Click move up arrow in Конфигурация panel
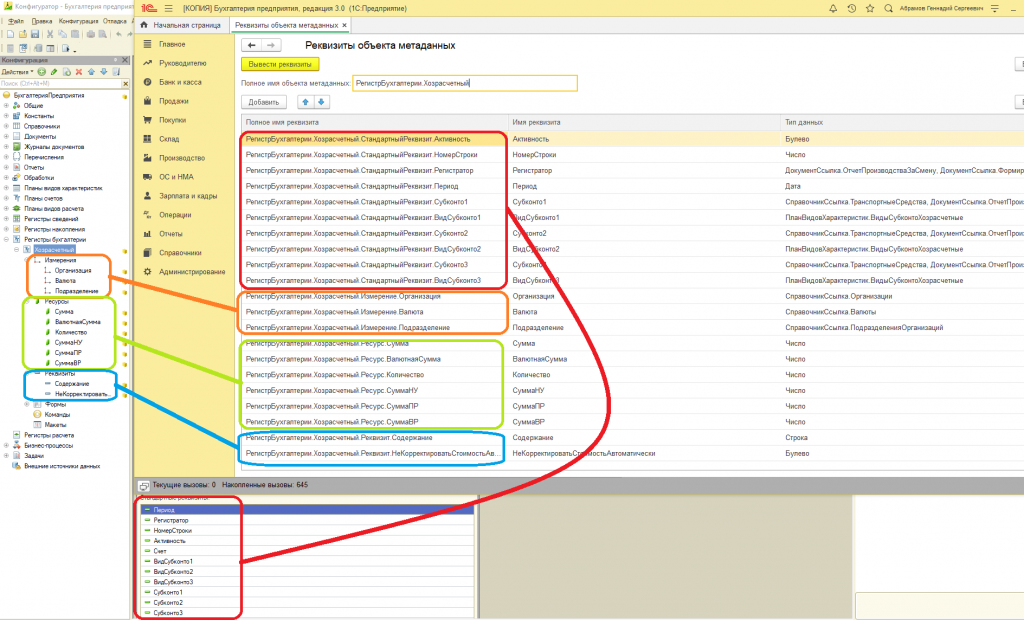Viewport: 1024px width, 620px height. [91, 72]
